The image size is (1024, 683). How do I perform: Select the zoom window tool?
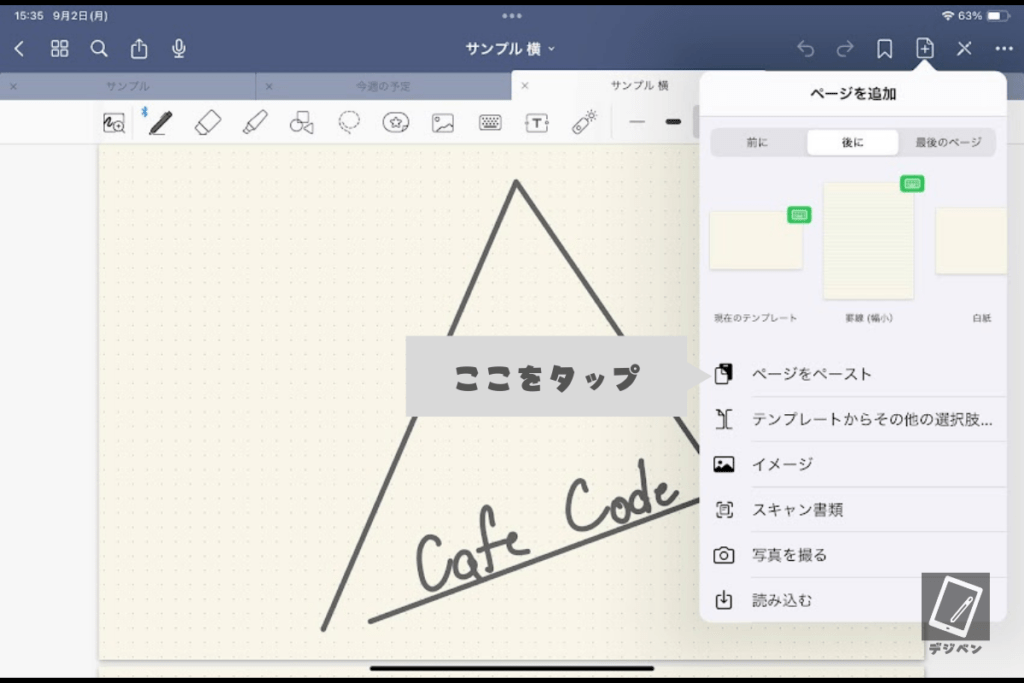[114, 123]
